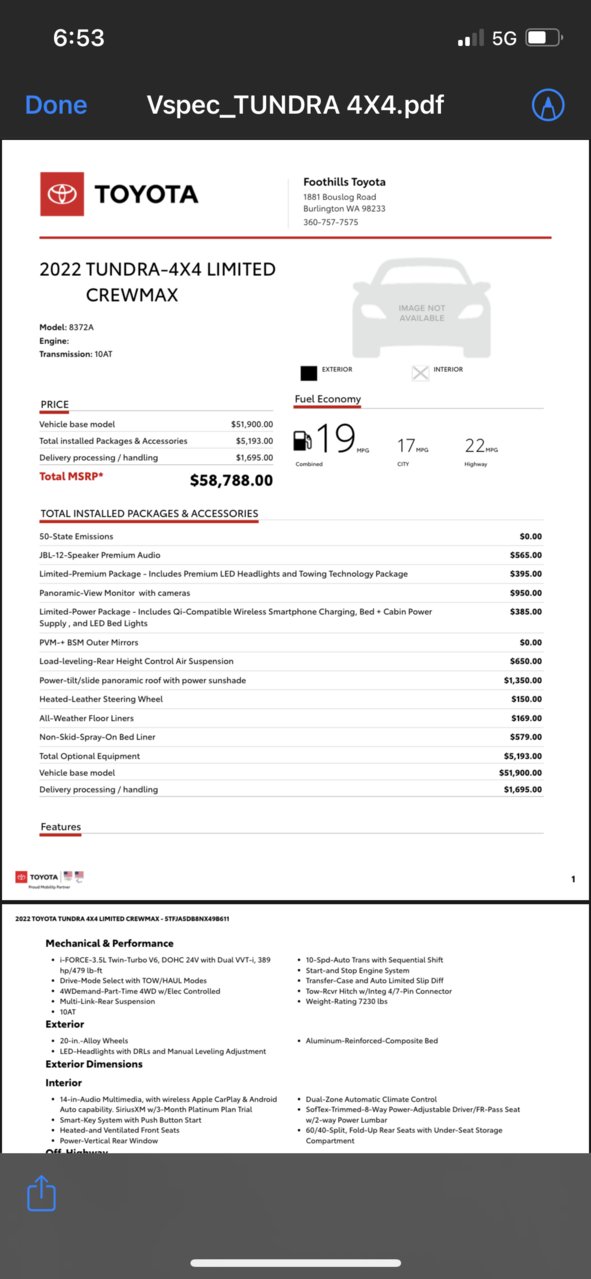Image resolution: width=591 pixels, height=1279 pixels.
Task: Tap 10-Spd-Auto Trans with Sequential Shift
Action: click(x=372, y=960)
